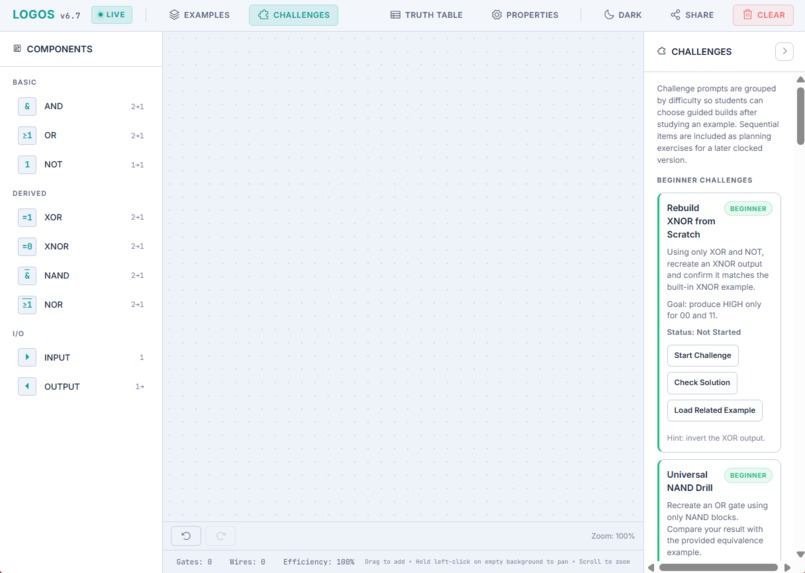Image resolution: width=805 pixels, height=573 pixels.
Task: Click the NAND component label
Action: pyautogui.click(x=56, y=276)
